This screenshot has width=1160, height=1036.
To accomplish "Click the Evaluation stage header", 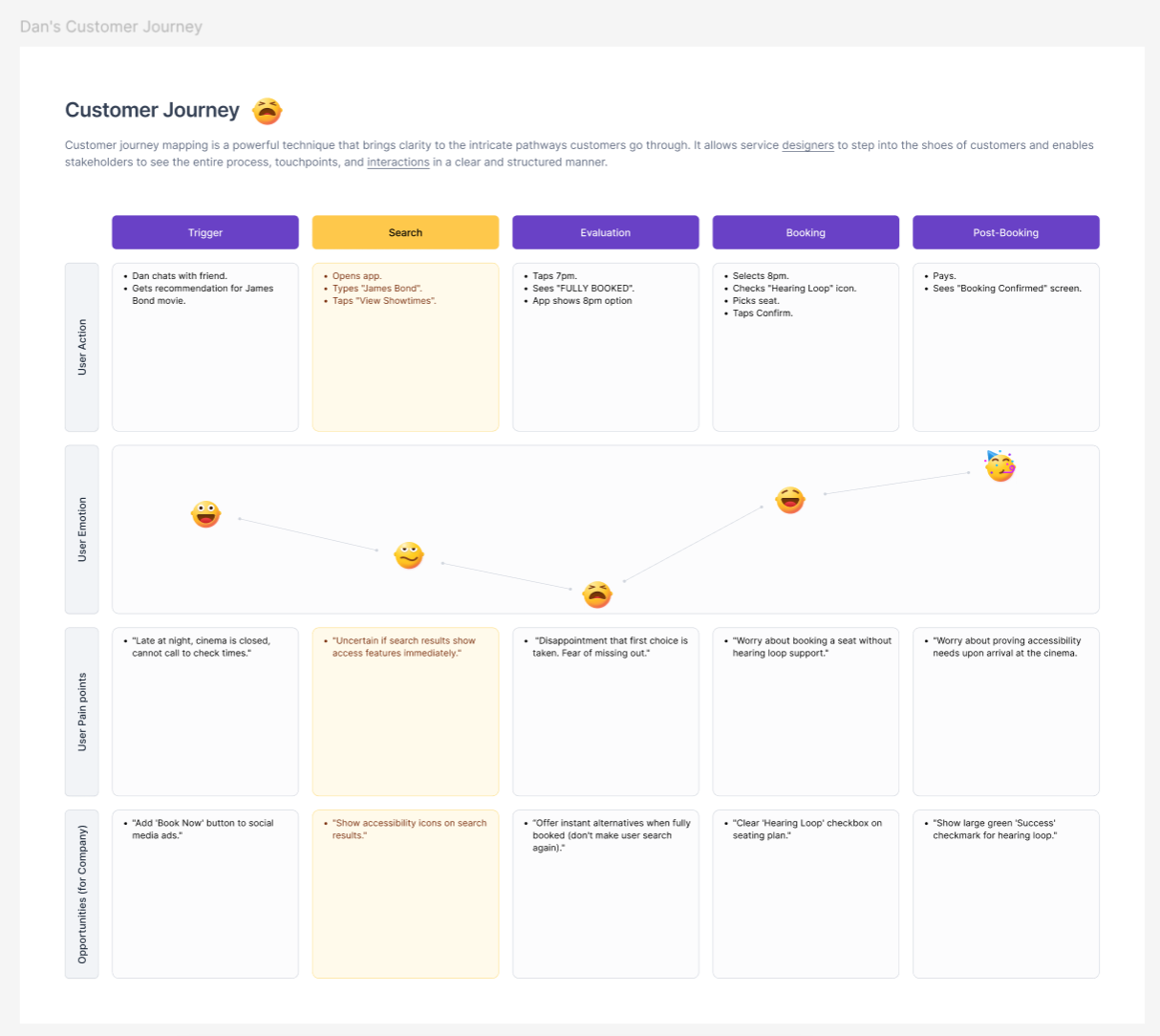I will [606, 232].
